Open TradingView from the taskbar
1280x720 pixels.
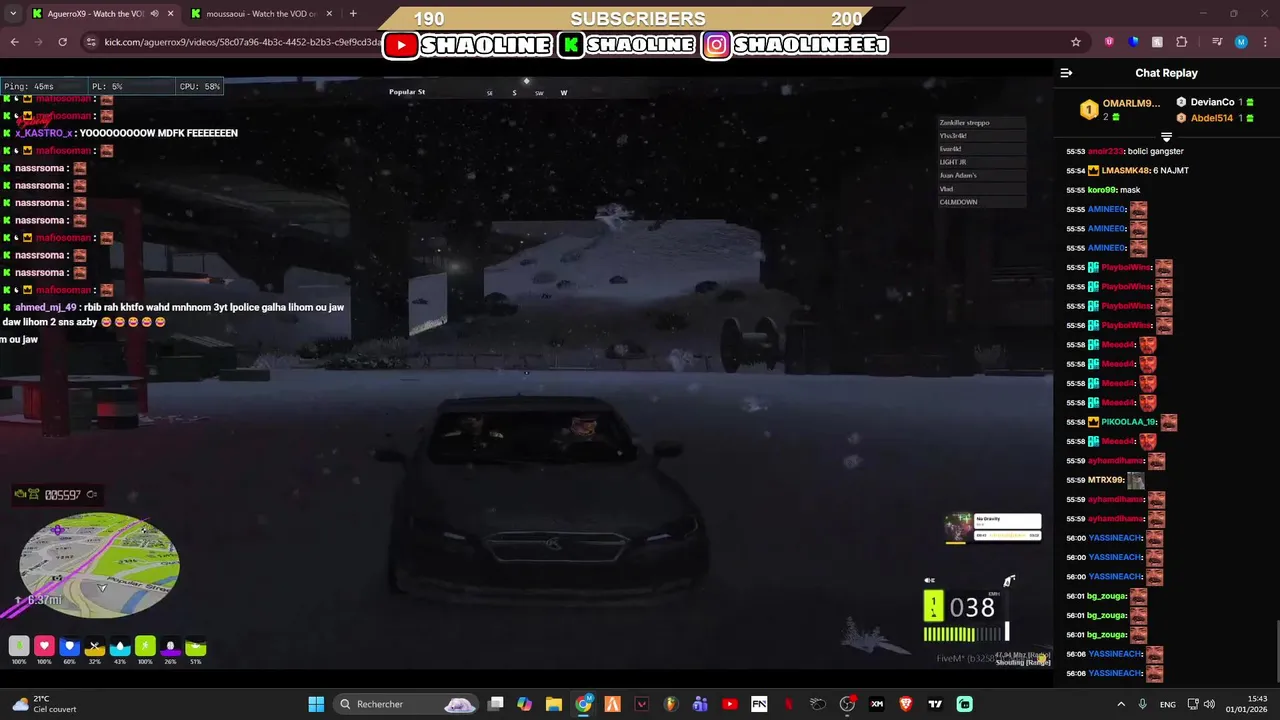(935, 704)
